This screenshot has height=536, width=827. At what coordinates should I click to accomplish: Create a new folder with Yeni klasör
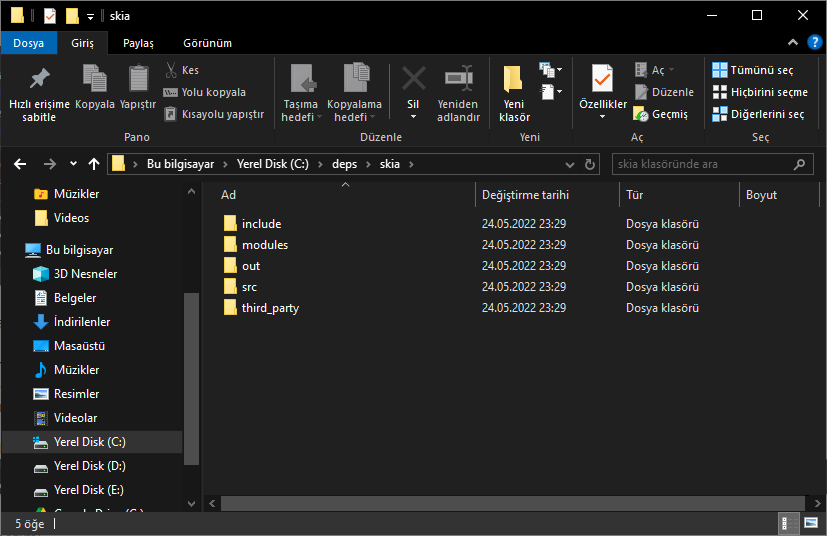(x=514, y=94)
